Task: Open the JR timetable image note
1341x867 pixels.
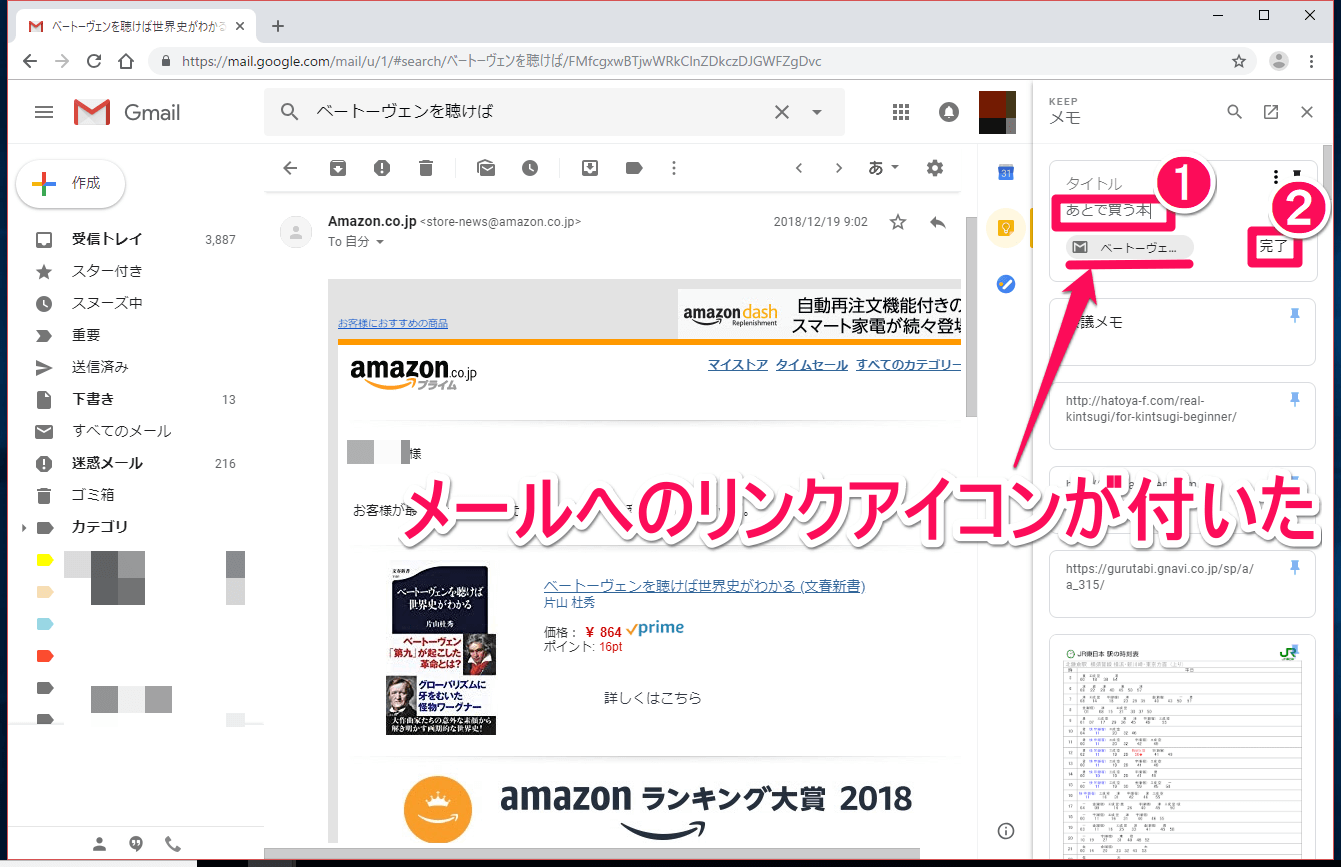Action: click(1182, 747)
